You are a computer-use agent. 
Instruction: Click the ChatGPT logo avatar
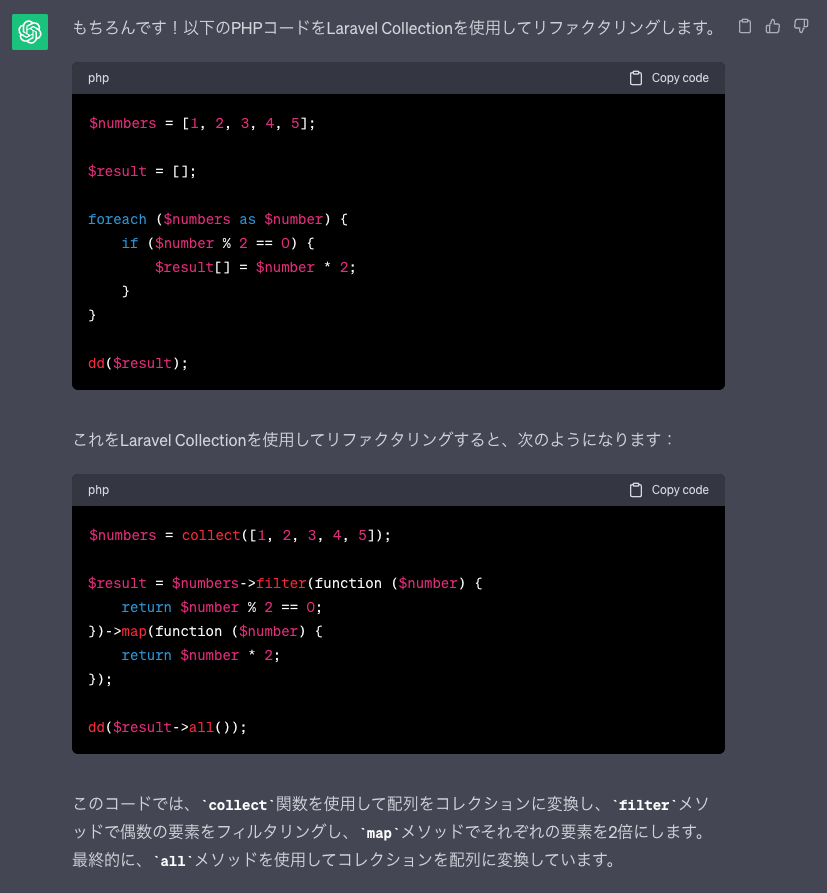(30, 32)
